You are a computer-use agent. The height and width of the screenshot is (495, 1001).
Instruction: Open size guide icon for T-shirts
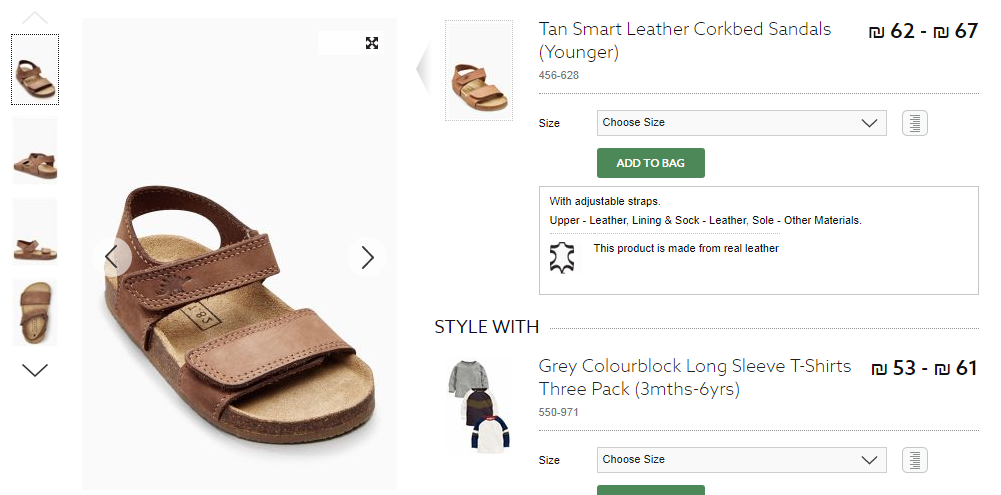point(915,460)
